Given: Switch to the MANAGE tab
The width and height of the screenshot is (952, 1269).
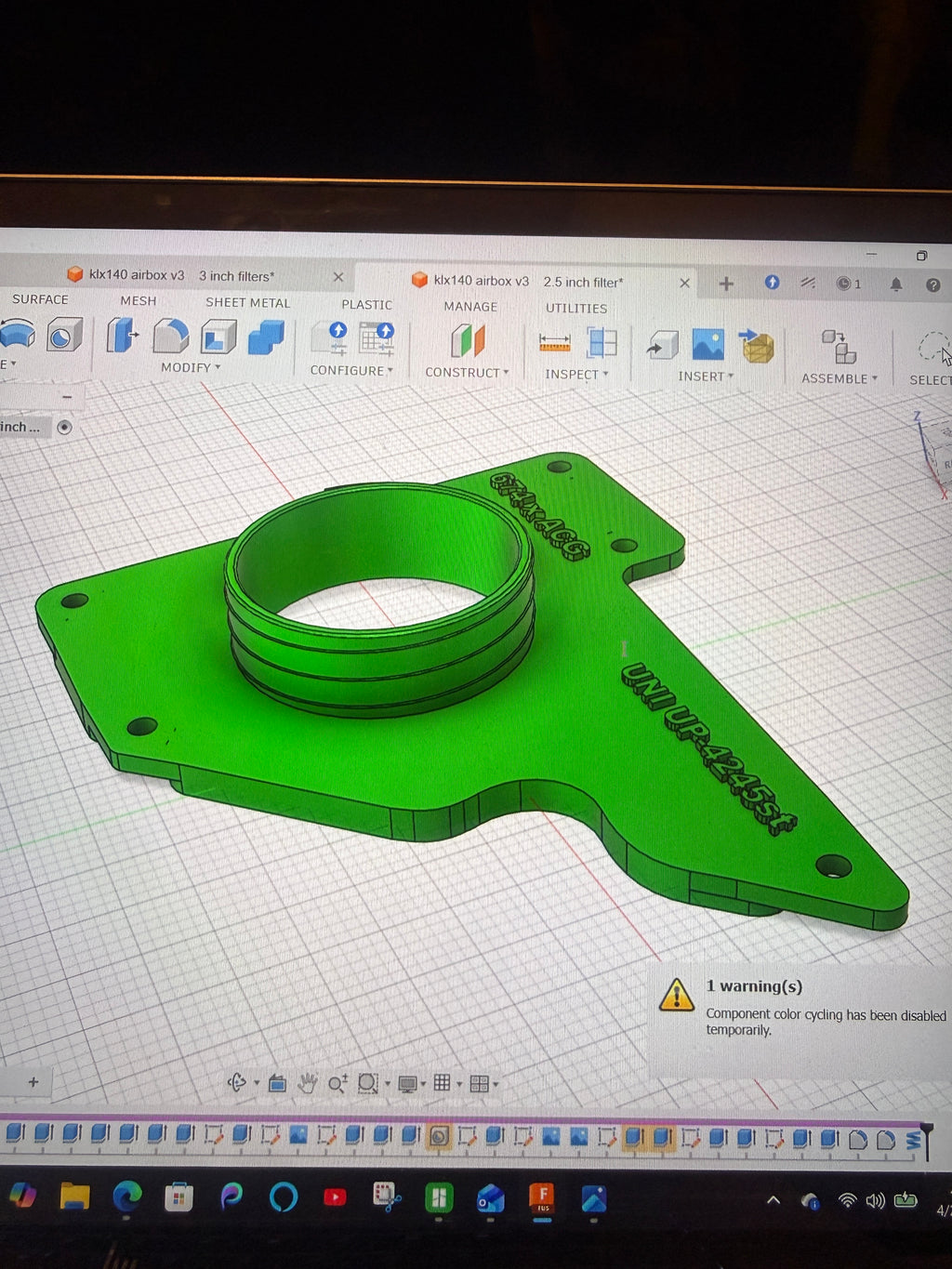Looking at the screenshot, I should 470,306.
